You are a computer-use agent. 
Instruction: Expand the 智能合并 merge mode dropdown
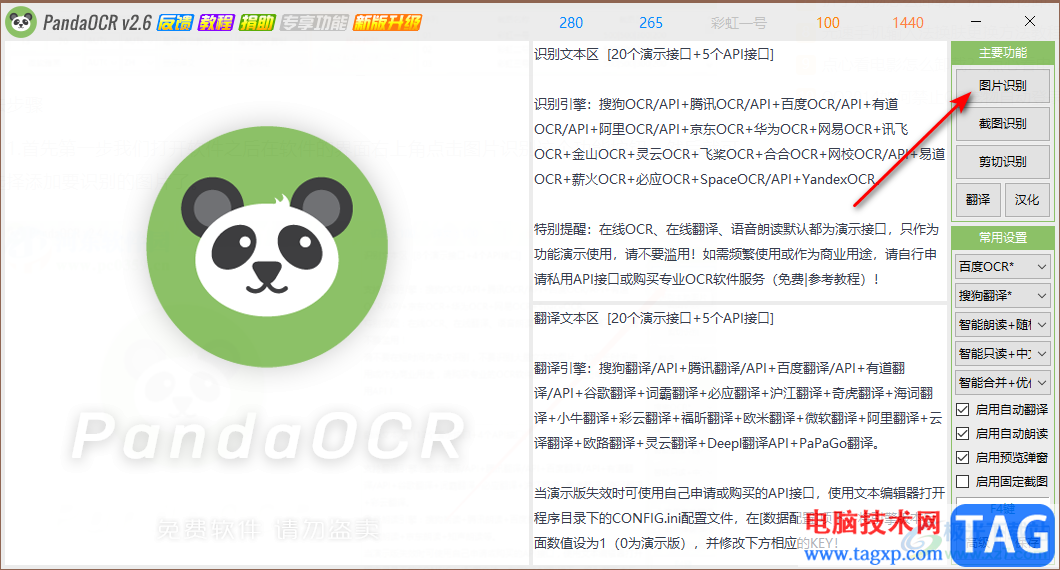1003,383
